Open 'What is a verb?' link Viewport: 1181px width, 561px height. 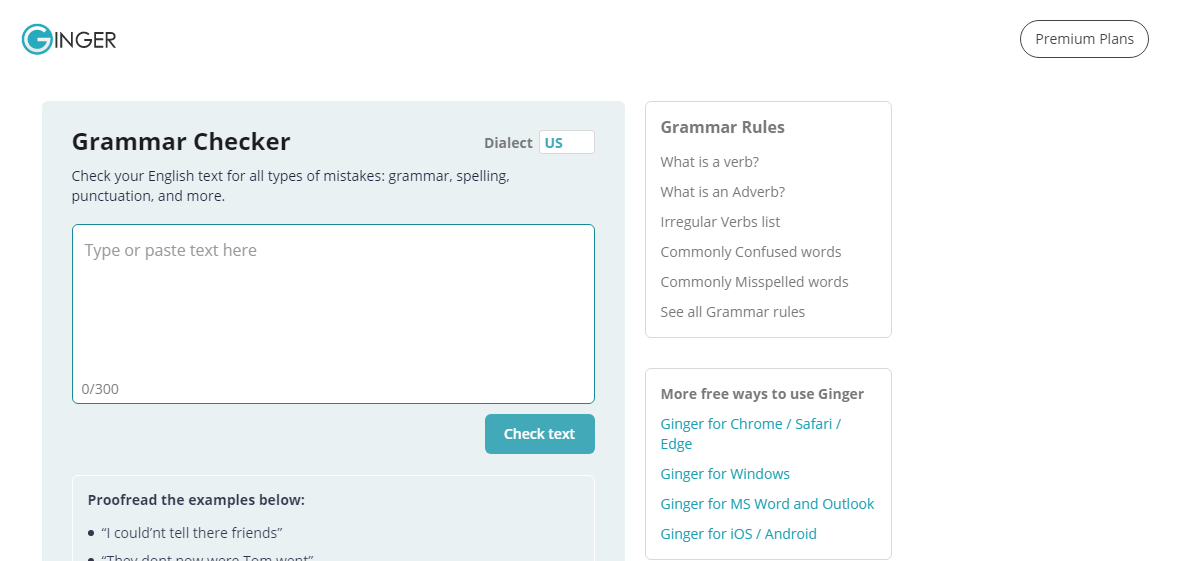tap(709, 162)
